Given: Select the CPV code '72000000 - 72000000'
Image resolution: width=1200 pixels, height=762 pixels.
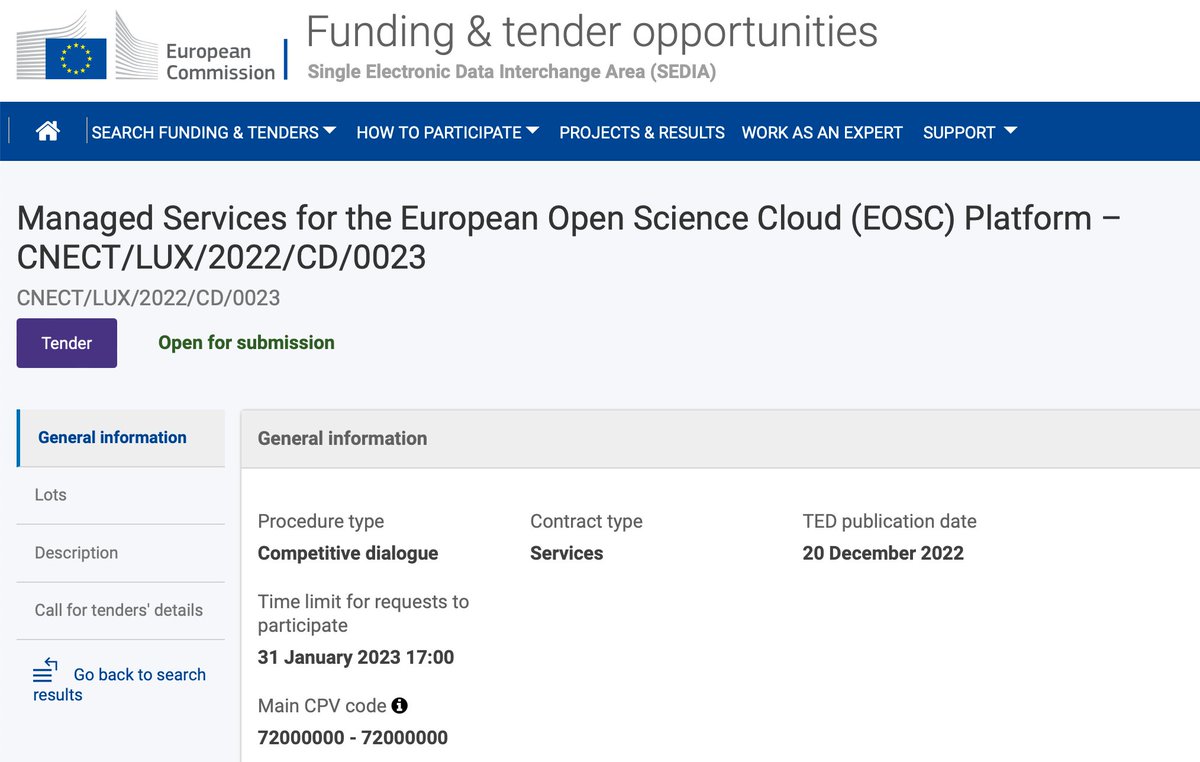Looking at the screenshot, I should tap(353, 738).
